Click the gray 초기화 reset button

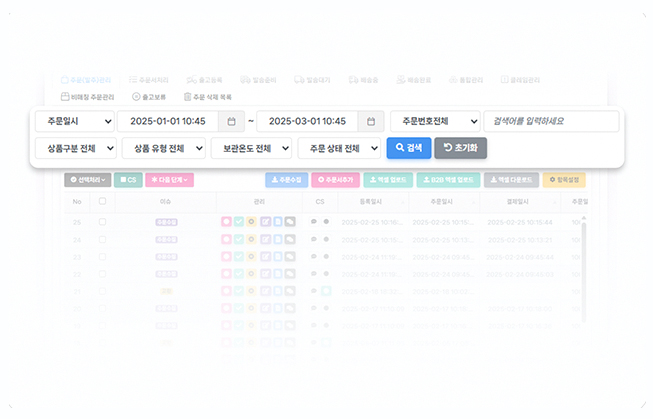pos(461,148)
